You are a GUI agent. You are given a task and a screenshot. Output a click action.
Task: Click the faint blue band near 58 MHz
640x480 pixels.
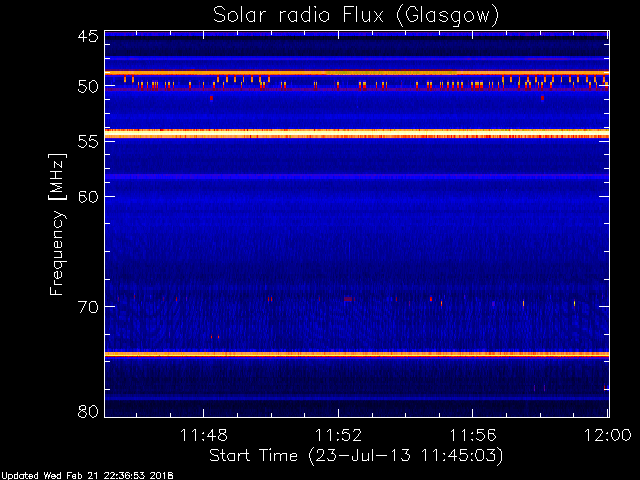[356, 176]
